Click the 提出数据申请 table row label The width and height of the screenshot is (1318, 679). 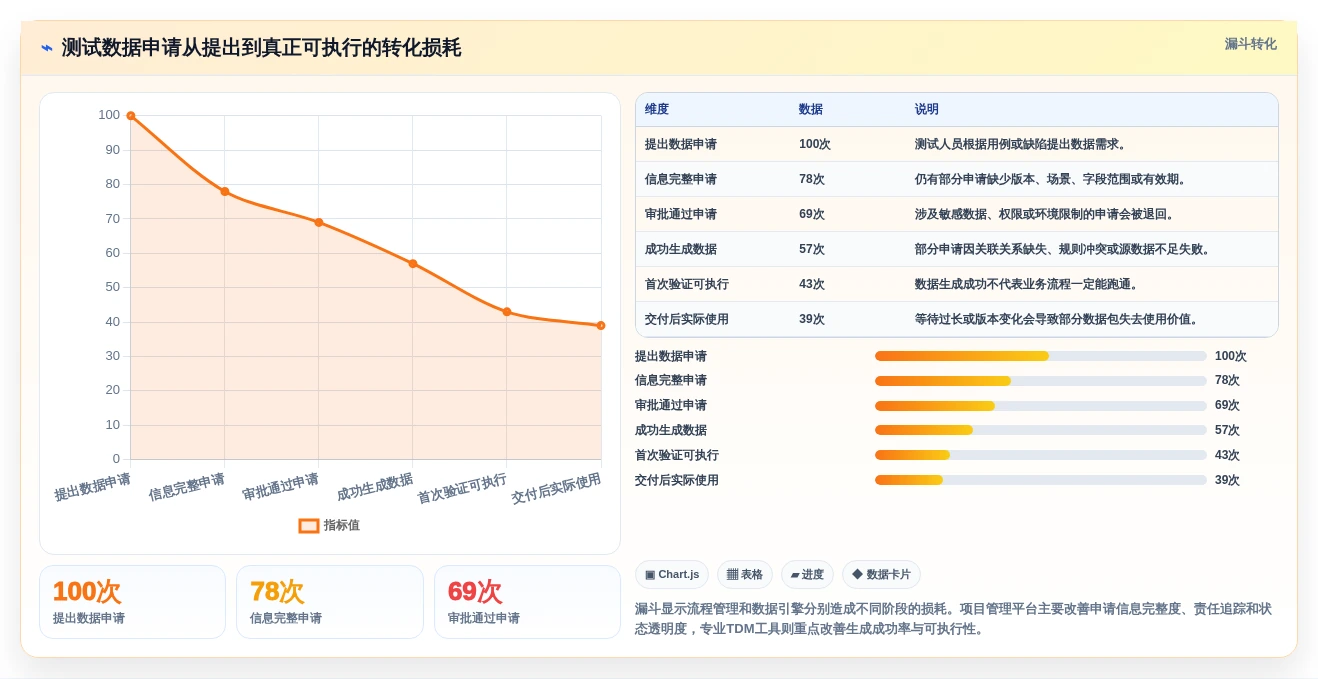(681, 144)
